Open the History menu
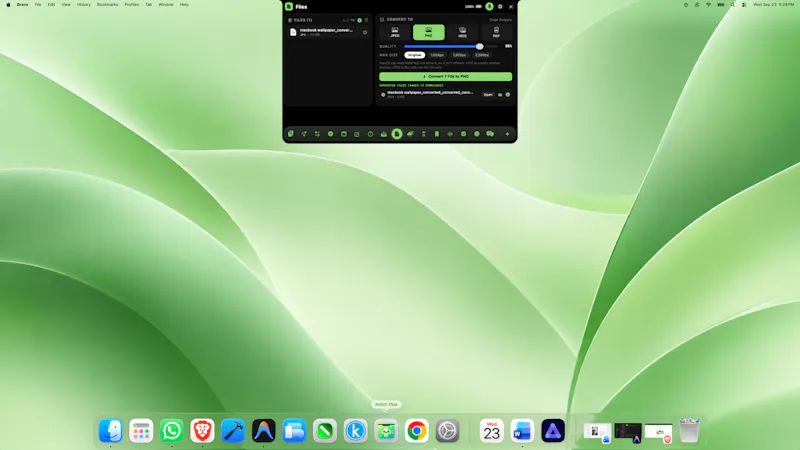 click(84, 5)
